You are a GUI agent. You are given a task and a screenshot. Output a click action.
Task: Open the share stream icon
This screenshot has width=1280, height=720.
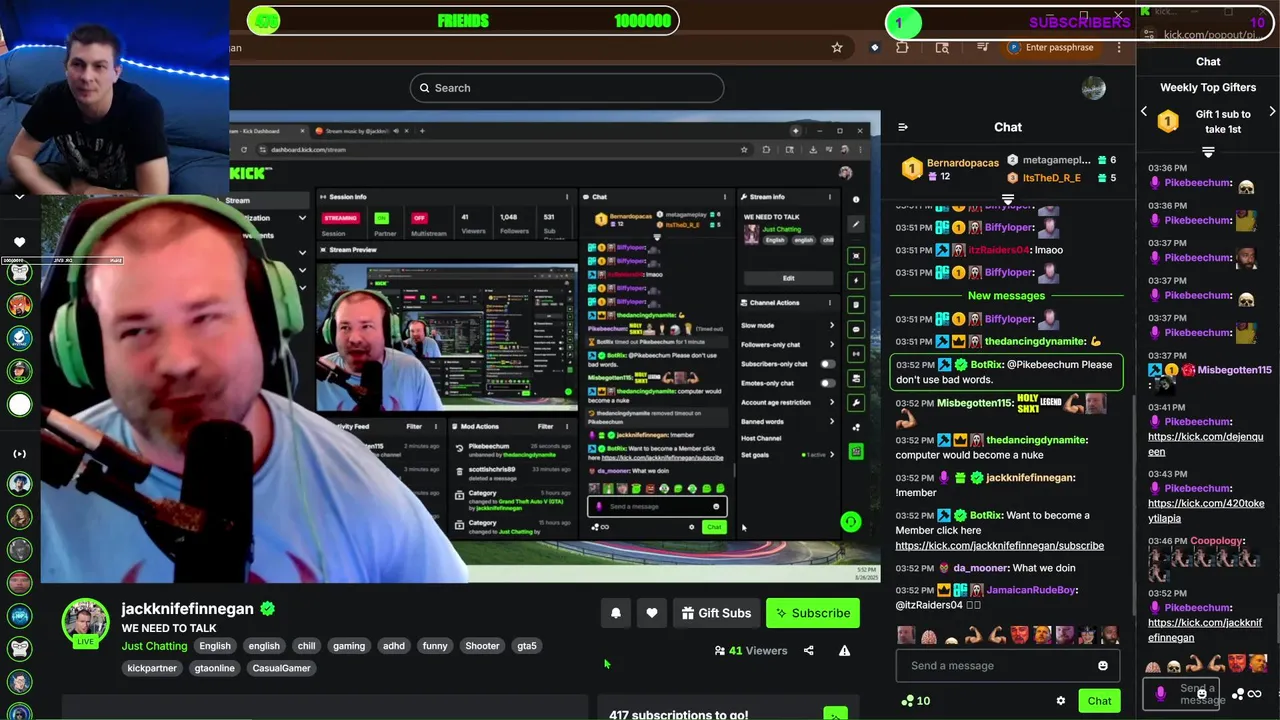(809, 650)
